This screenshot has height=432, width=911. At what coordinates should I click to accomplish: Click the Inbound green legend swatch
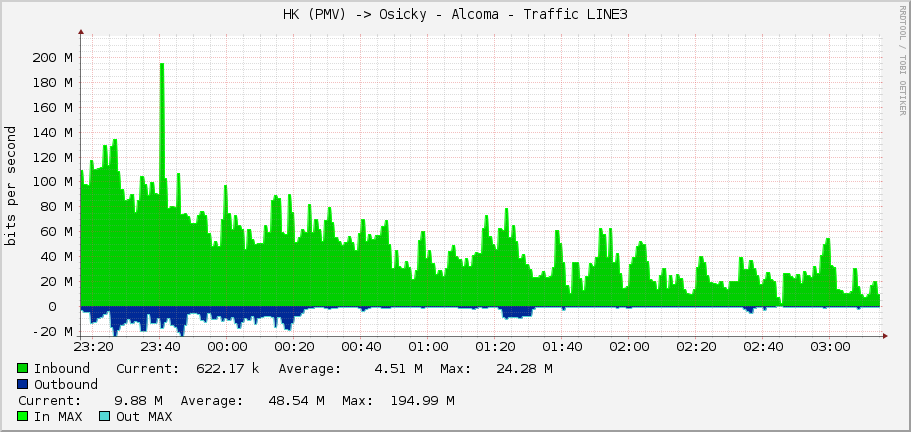coord(23,368)
